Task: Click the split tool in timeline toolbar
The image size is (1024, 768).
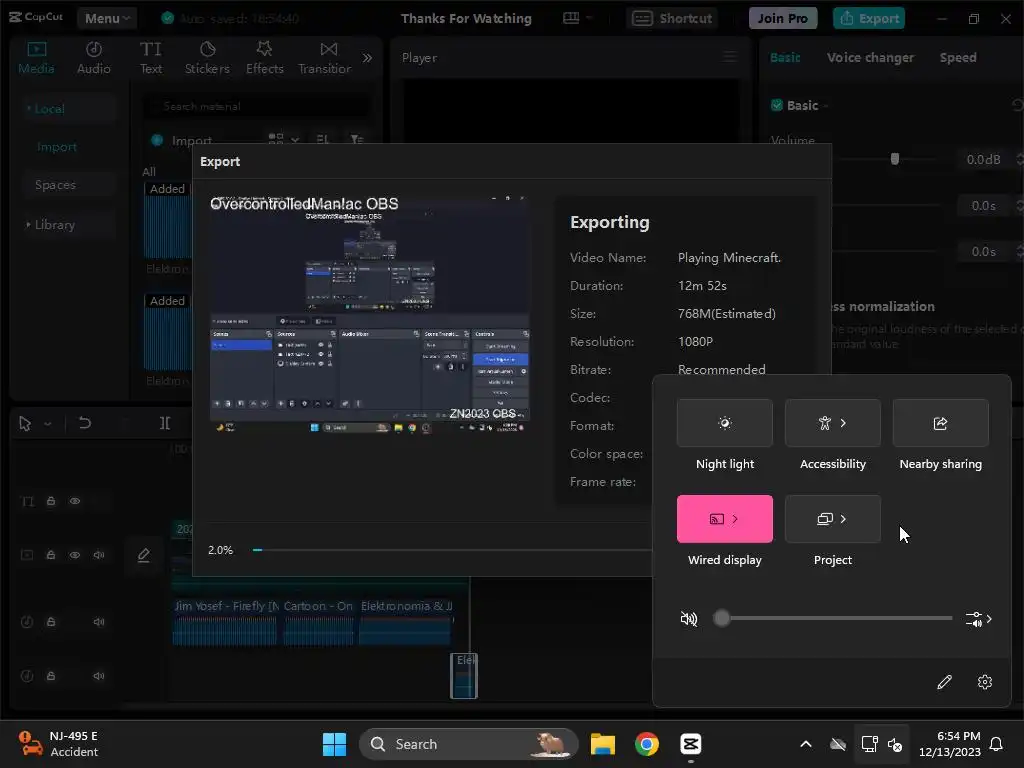Action: tap(165, 423)
